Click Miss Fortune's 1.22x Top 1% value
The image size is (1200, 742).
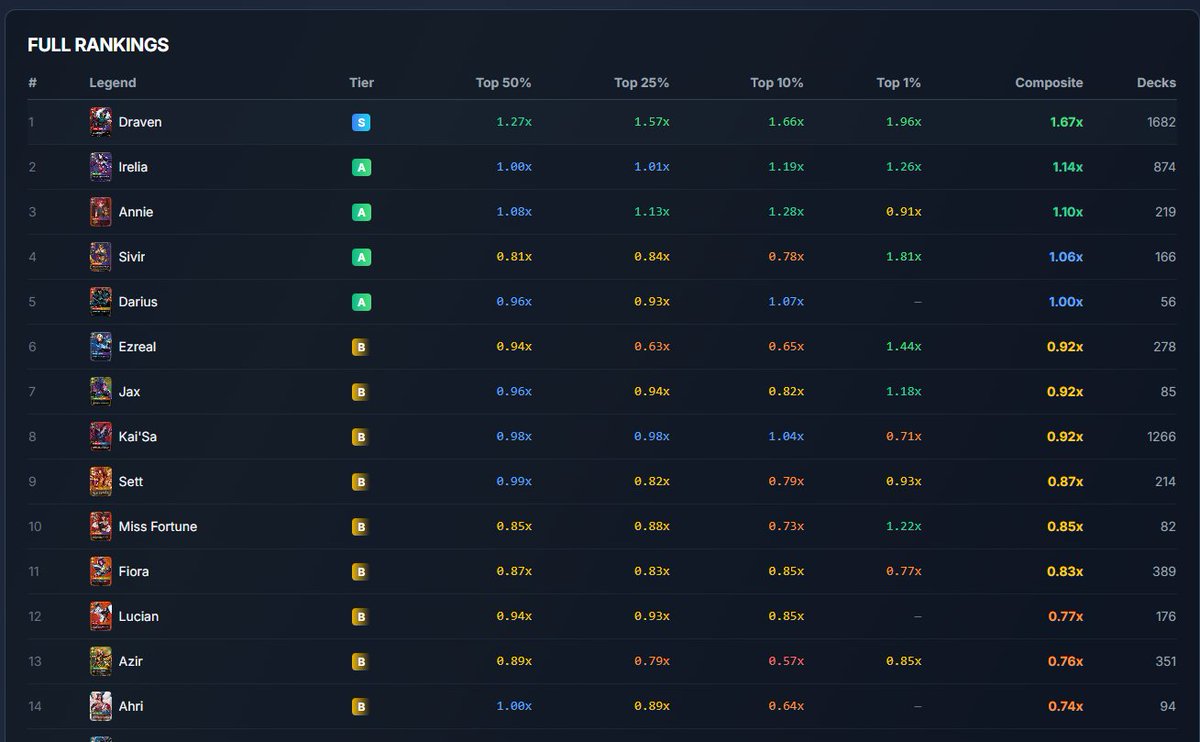(x=904, y=527)
